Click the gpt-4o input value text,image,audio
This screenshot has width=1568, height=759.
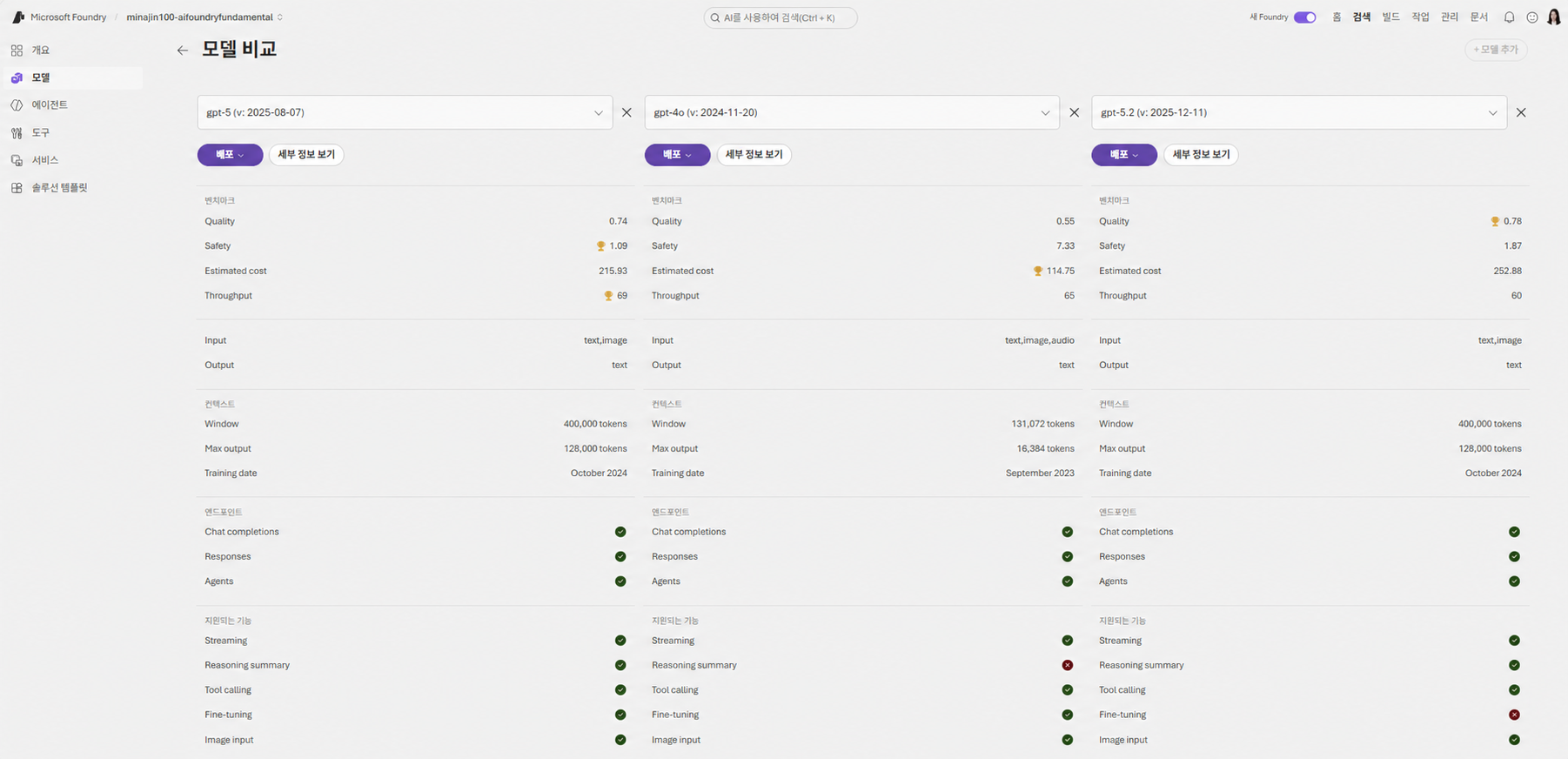[1040, 340]
